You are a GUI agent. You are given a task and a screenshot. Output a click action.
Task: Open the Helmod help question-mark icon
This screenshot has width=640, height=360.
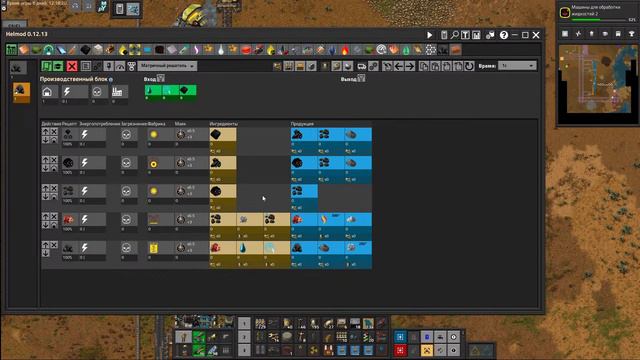504,35
